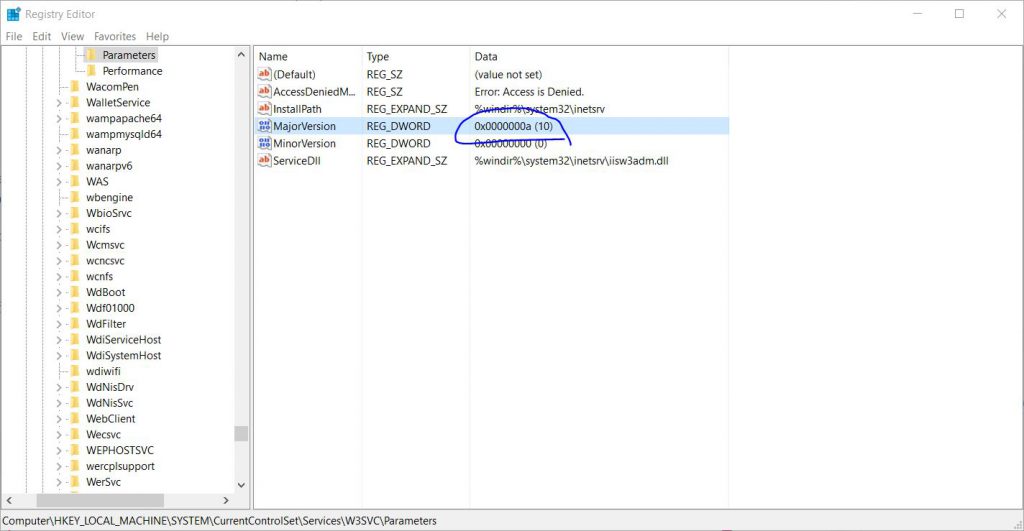1024x531 pixels.
Task: Click the tree horizontal scroll right arrow
Action: coord(226,500)
